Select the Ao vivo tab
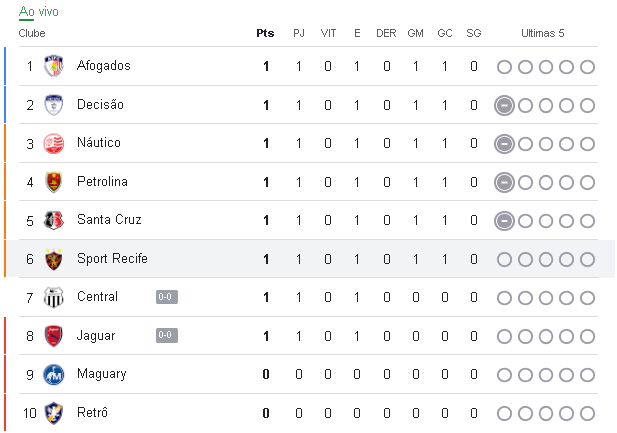 (x=39, y=12)
